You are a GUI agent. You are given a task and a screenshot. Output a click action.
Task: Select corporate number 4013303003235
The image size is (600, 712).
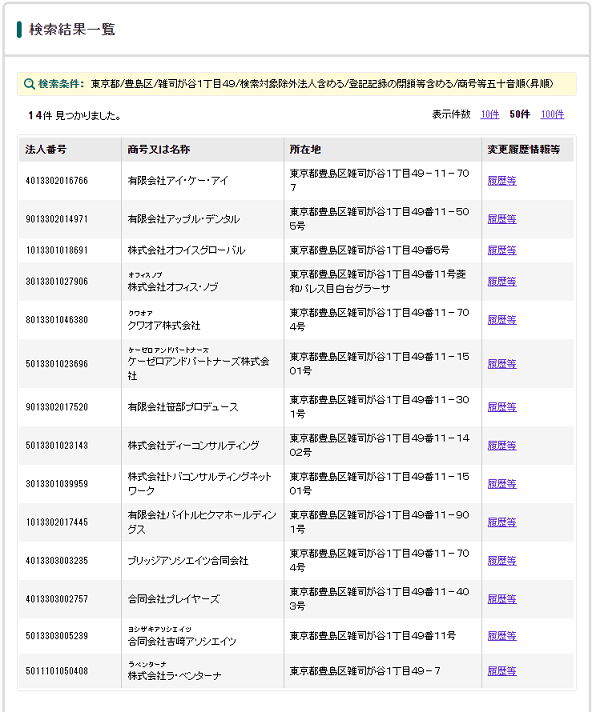point(57,561)
